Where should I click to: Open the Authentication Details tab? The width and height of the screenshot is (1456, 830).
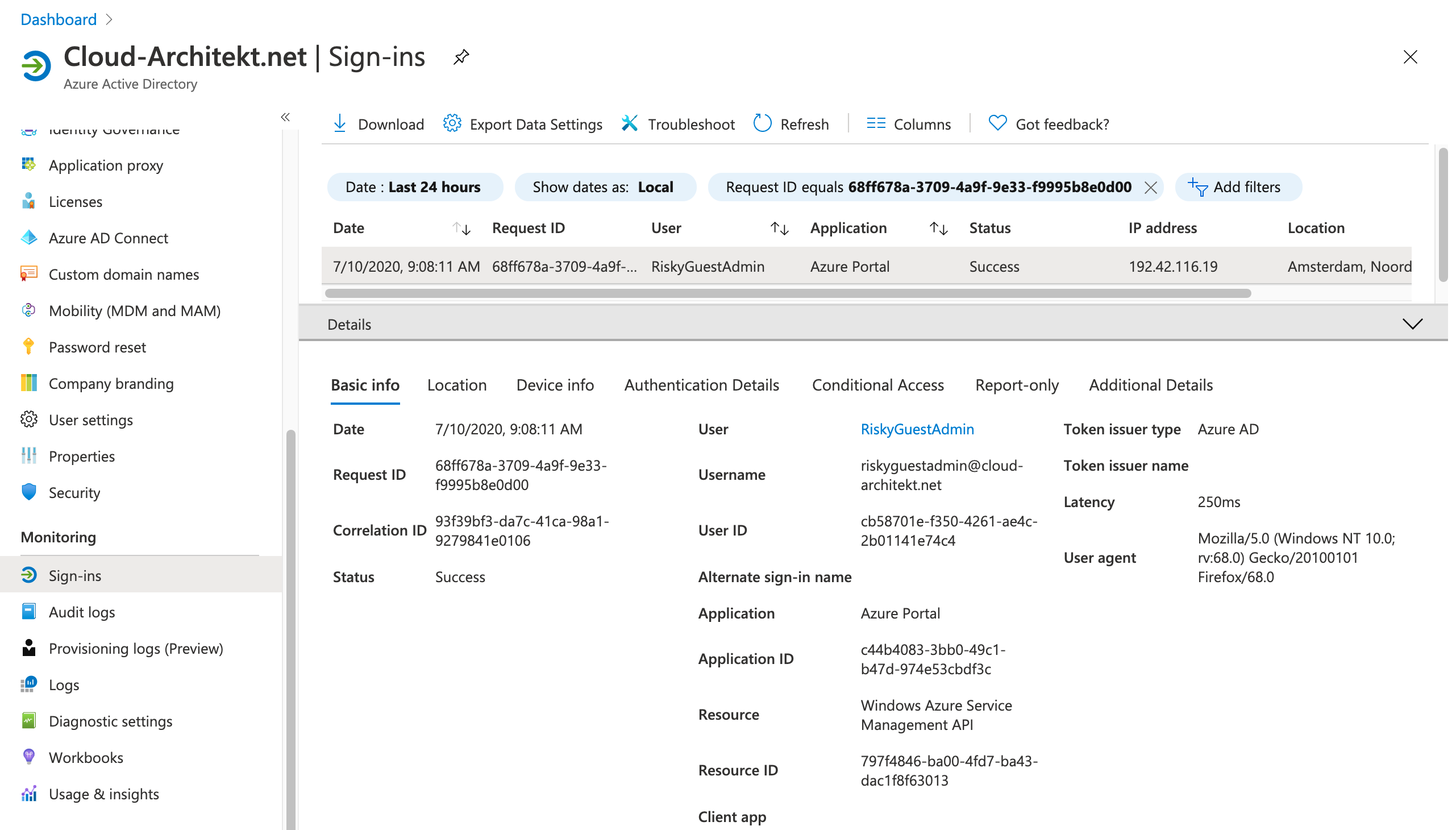click(x=701, y=385)
